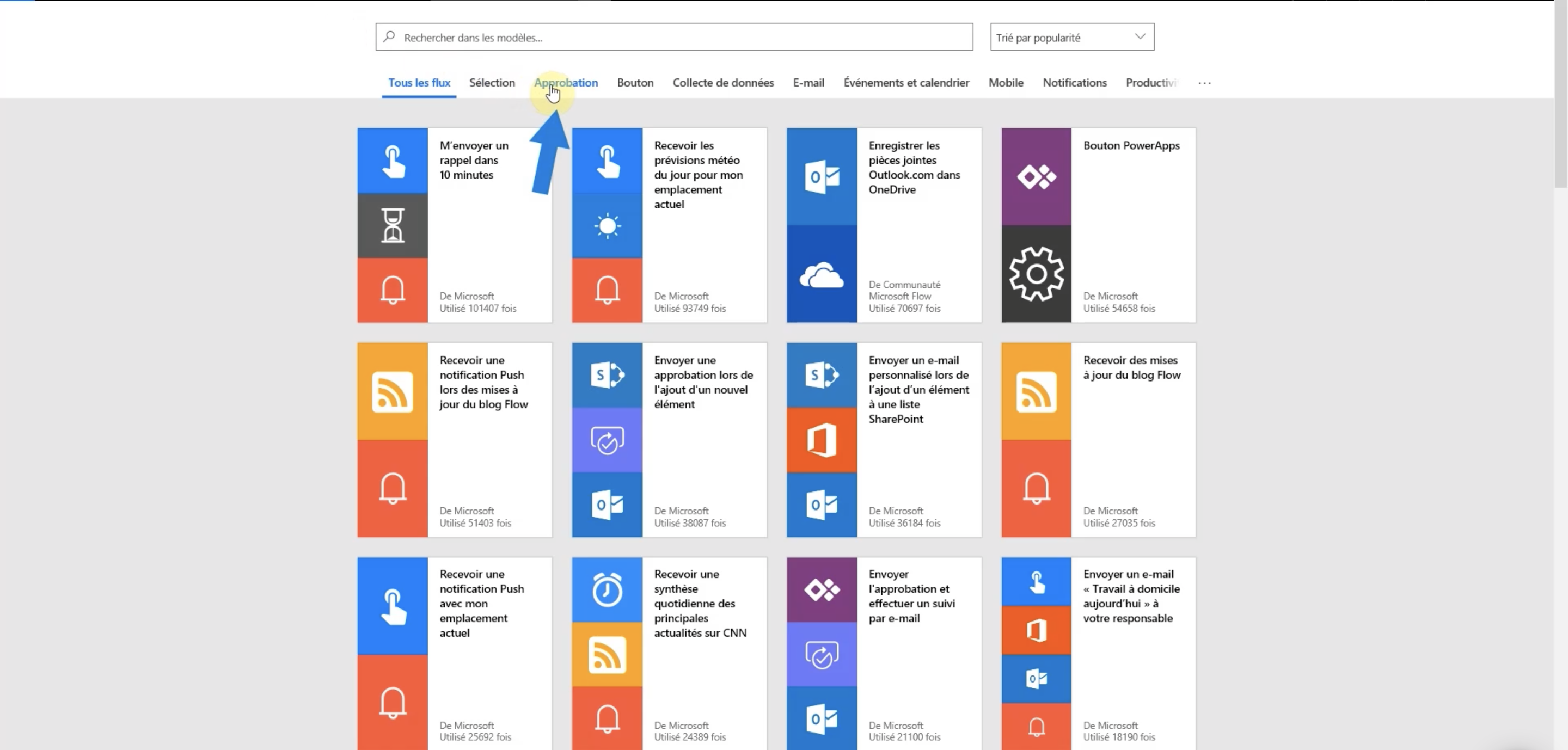
Task: Click the Utilisé 38087 fois text
Action: (x=690, y=523)
